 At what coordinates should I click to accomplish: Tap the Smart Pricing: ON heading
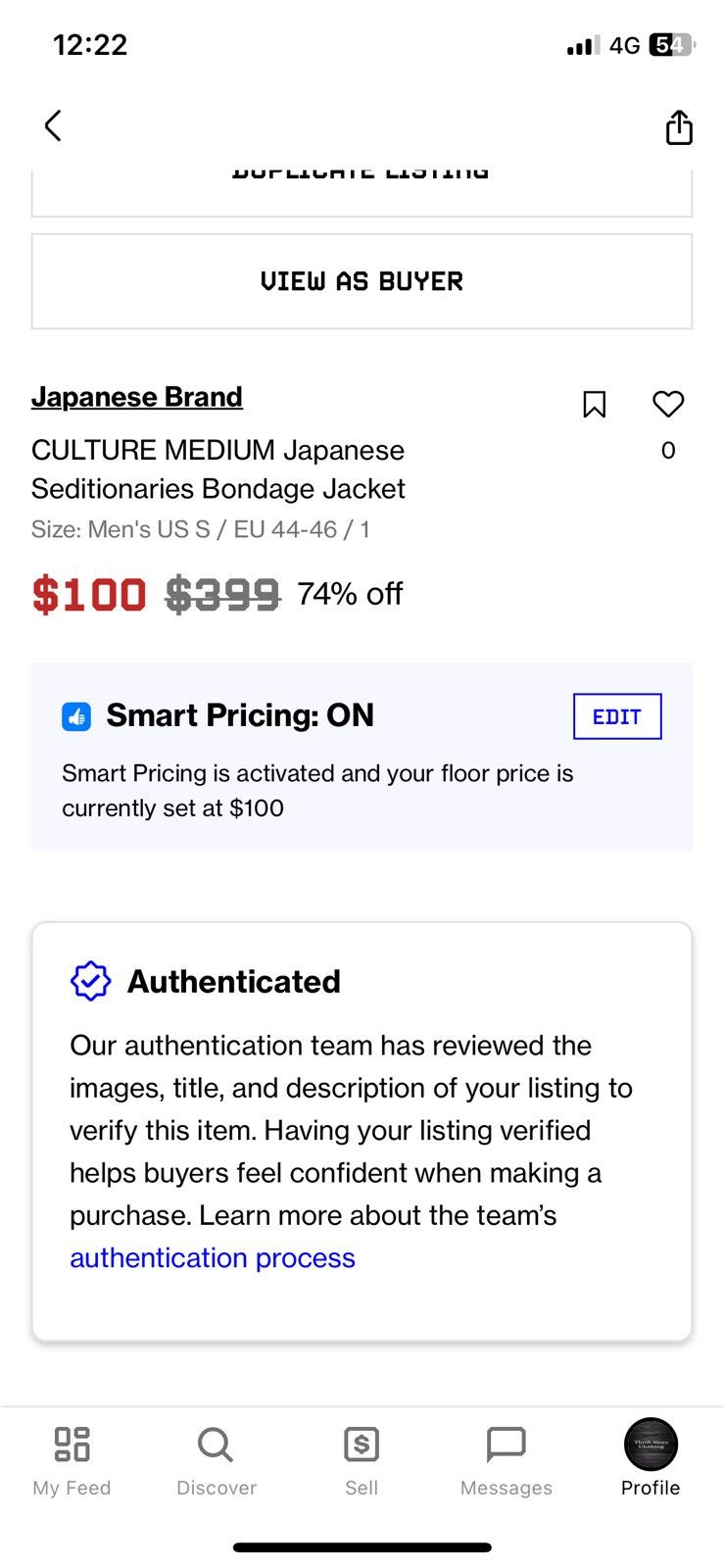tap(240, 715)
